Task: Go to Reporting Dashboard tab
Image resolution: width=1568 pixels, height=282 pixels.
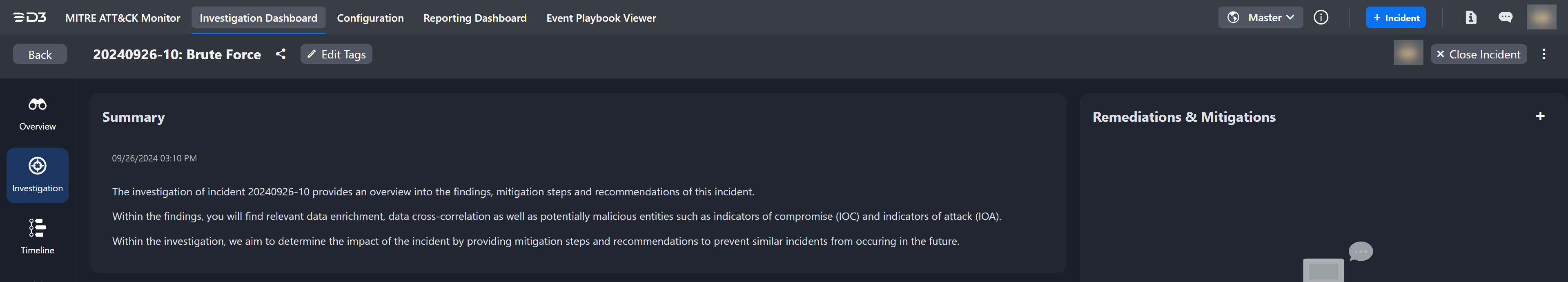Action: [475, 18]
